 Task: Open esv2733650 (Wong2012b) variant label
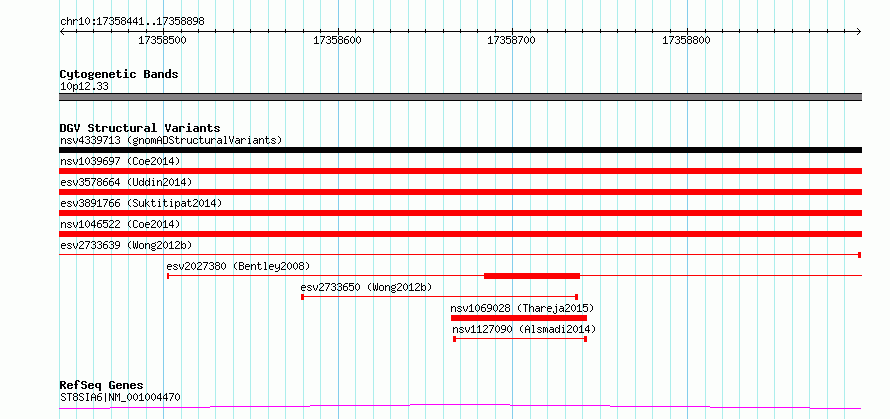pos(367,287)
